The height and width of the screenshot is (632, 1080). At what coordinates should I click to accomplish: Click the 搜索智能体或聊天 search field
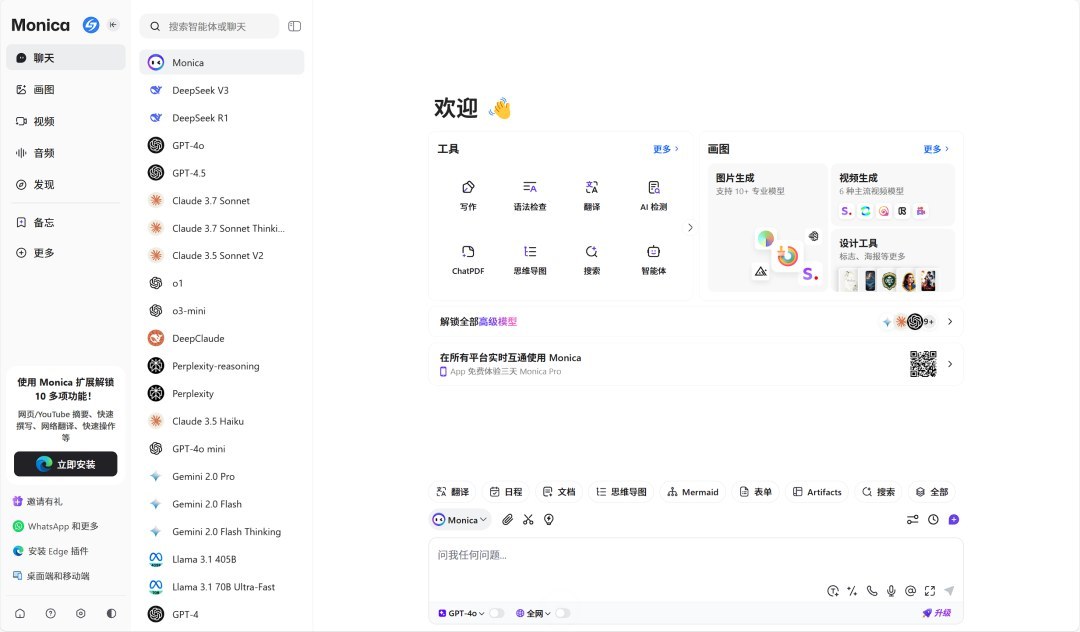coord(209,26)
